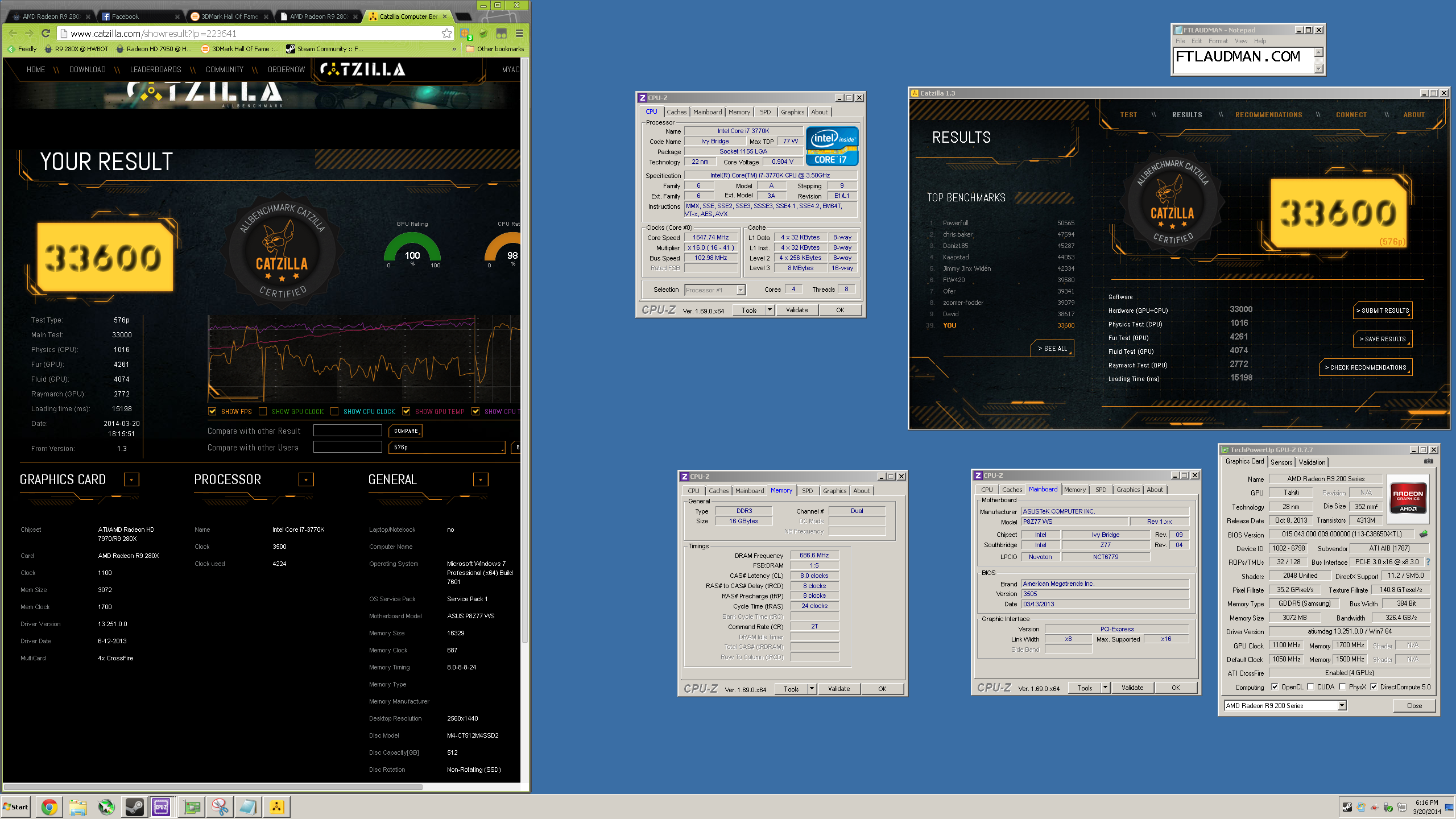Click the green jet taskbar icon
The height and width of the screenshot is (819, 1456).
point(106,806)
